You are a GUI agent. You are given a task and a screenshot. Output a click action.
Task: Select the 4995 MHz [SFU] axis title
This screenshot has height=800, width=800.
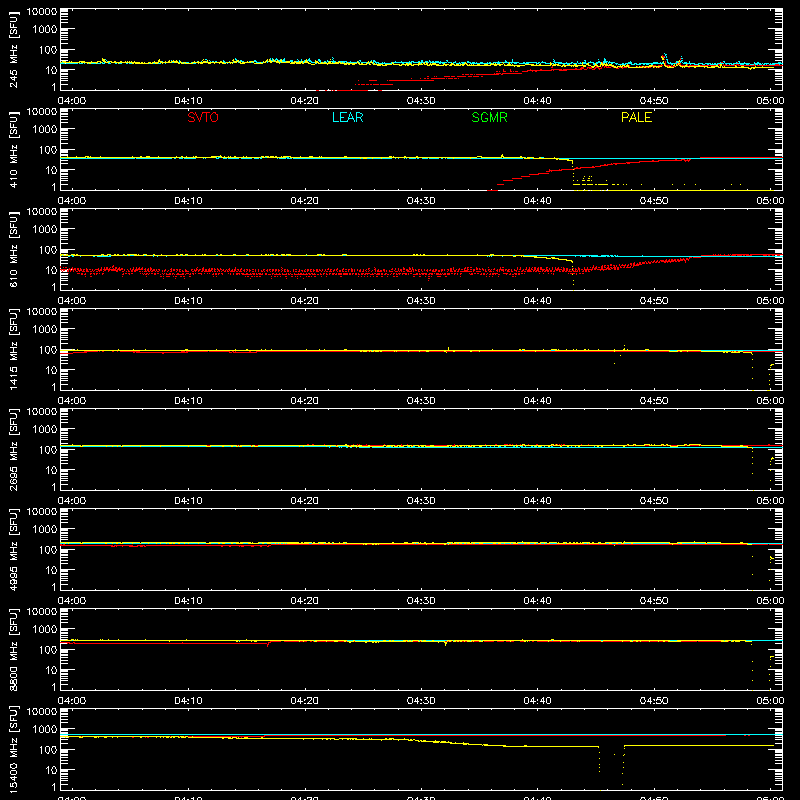point(13,549)
